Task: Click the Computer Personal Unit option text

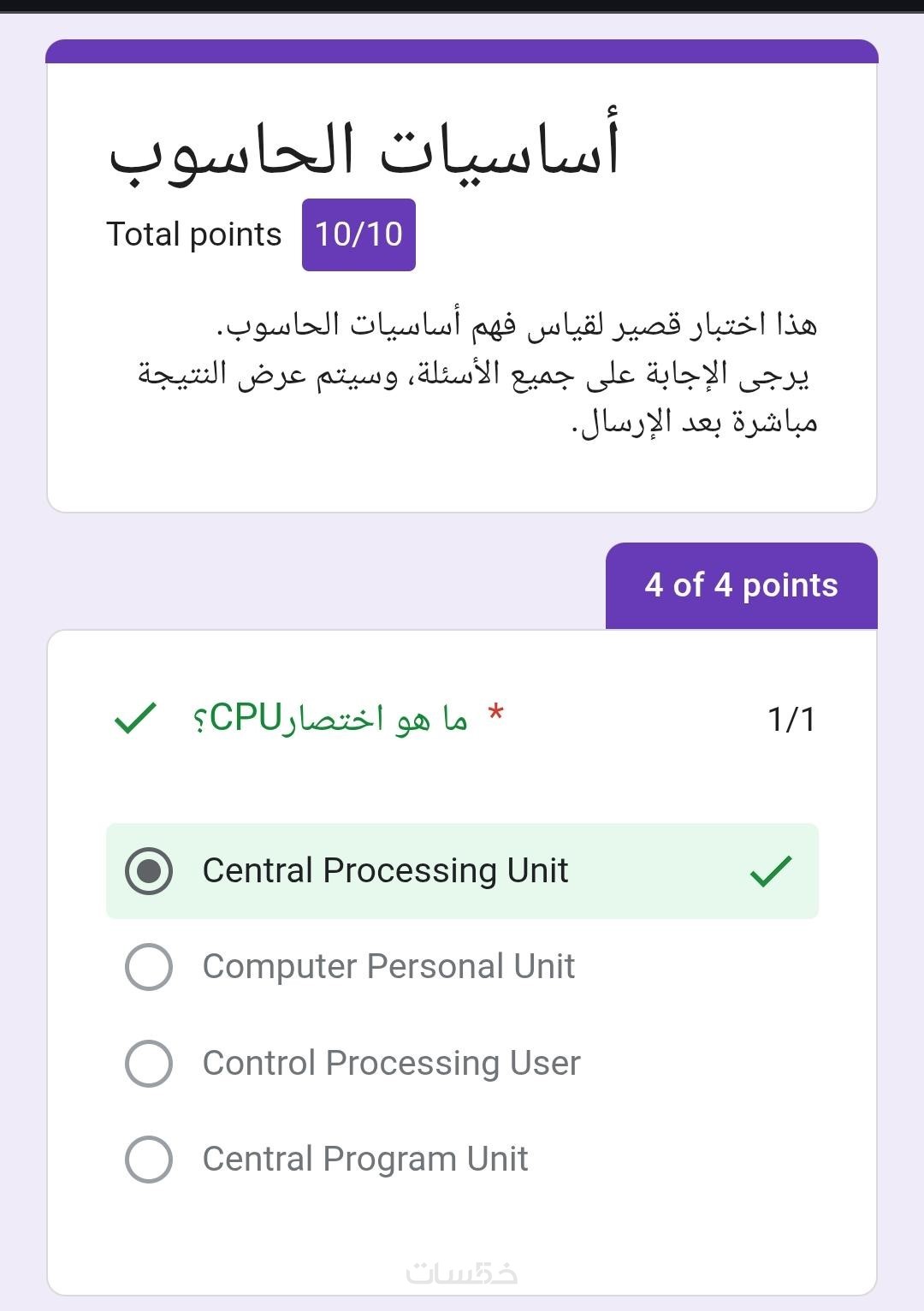Action: 388,967
